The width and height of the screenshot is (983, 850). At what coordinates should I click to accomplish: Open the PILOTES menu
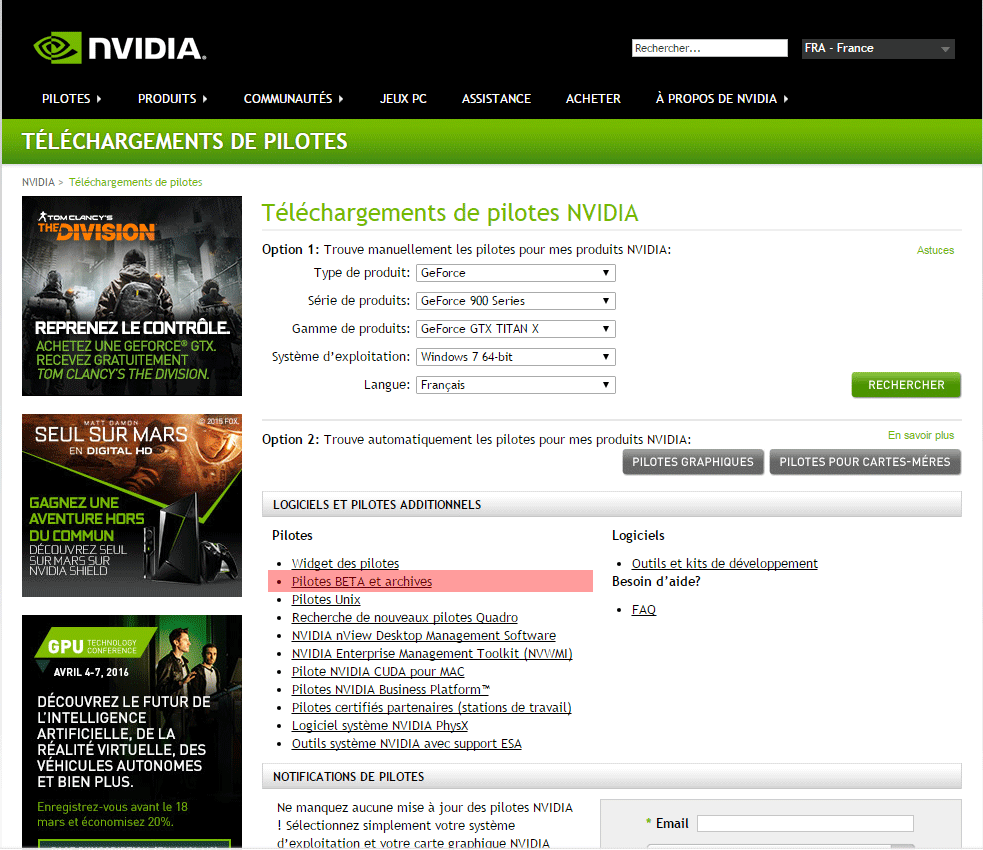71,98
